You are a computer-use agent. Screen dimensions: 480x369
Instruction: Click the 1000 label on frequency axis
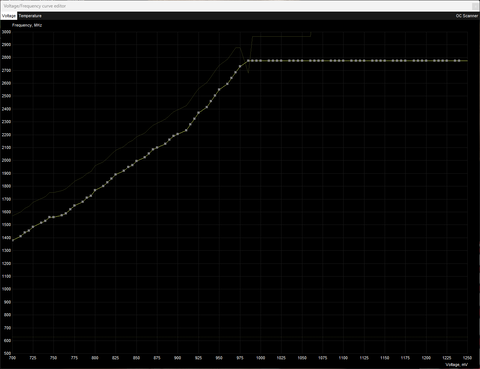click(x=7, y=289)
